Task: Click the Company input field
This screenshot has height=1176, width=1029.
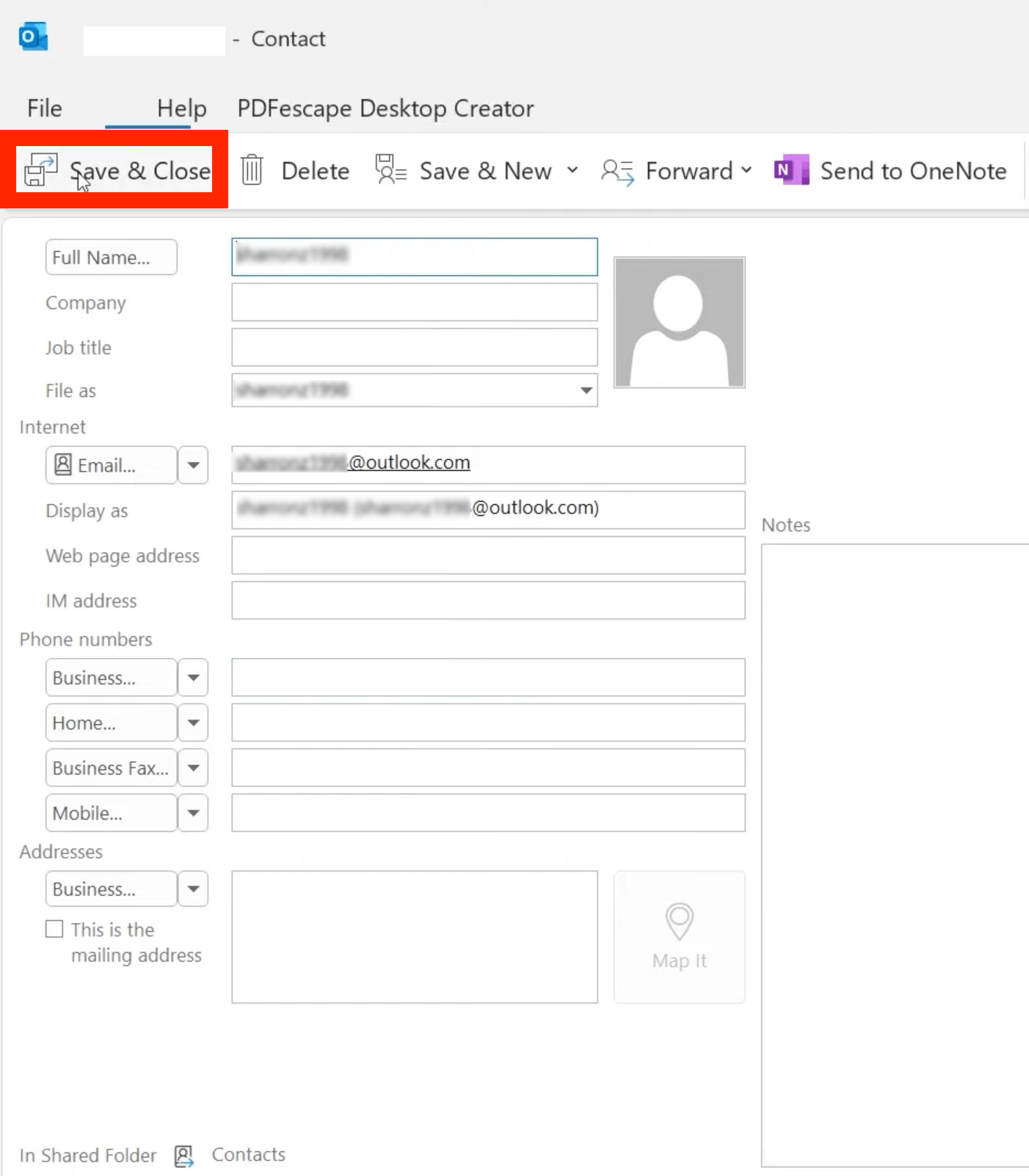Action: pyautogui.click(x=415, y=302)
